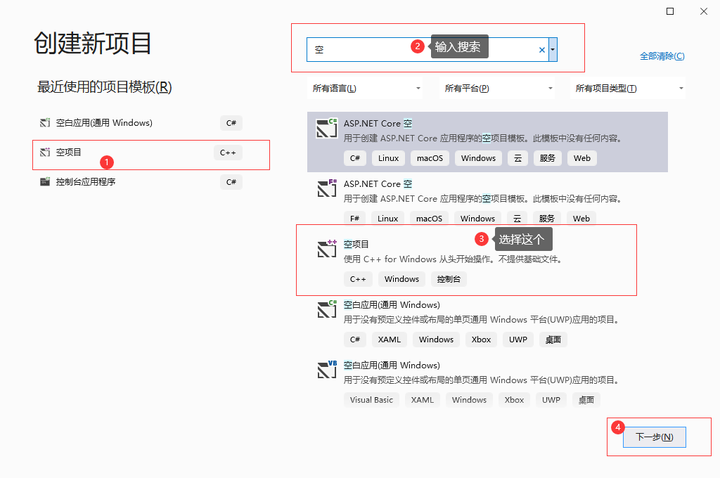This screenshot has height=478, width=720.
Task: Select the C# ASP.NET Core 空 template title
Action: 377,124
